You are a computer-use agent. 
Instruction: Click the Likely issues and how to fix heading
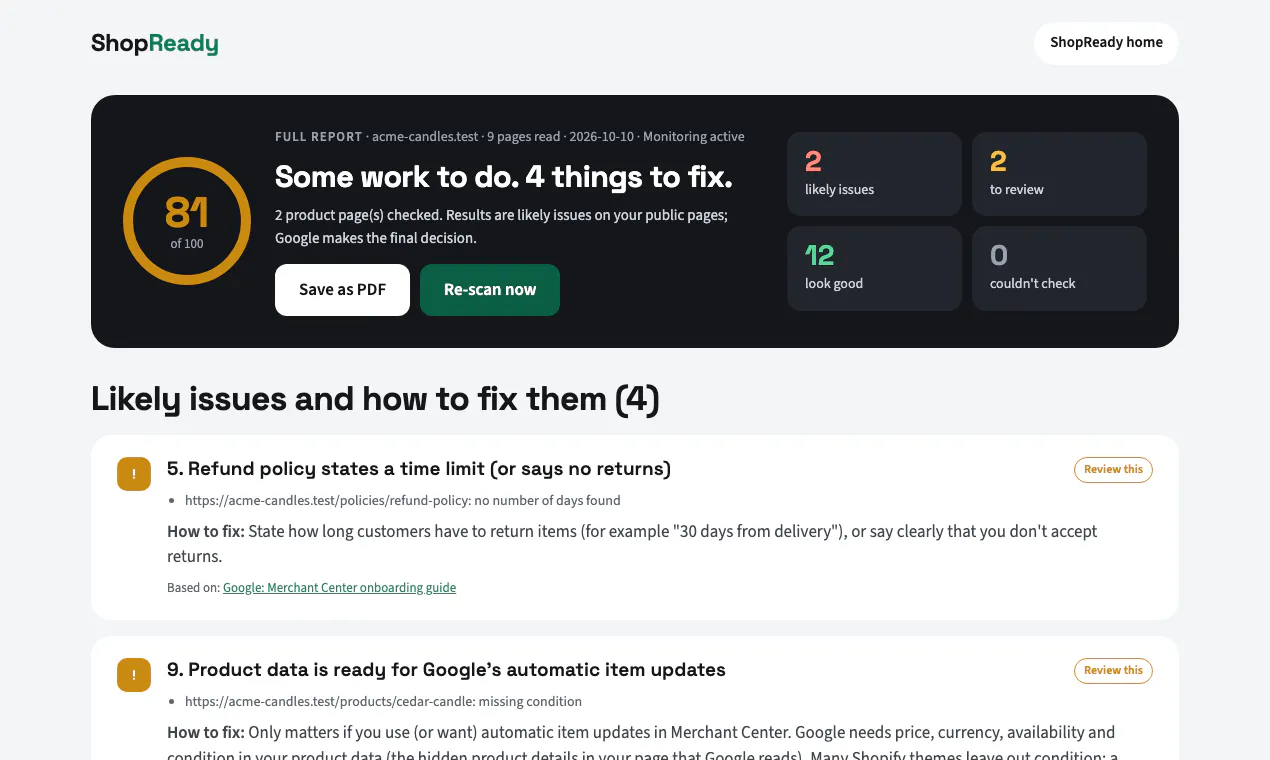point(375,399)
